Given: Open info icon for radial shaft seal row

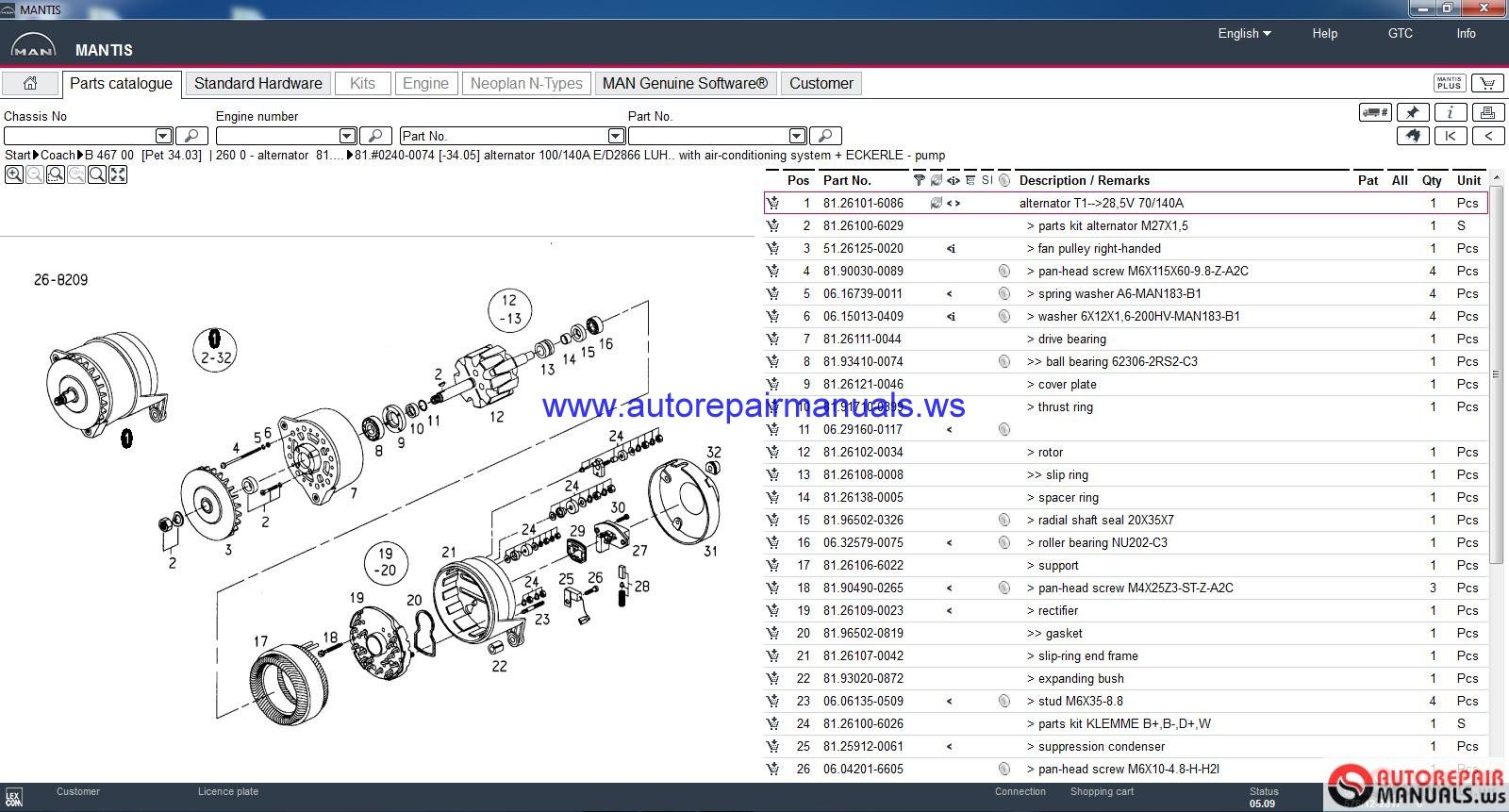Looking at the screenshot, I should coord(1004,520).
